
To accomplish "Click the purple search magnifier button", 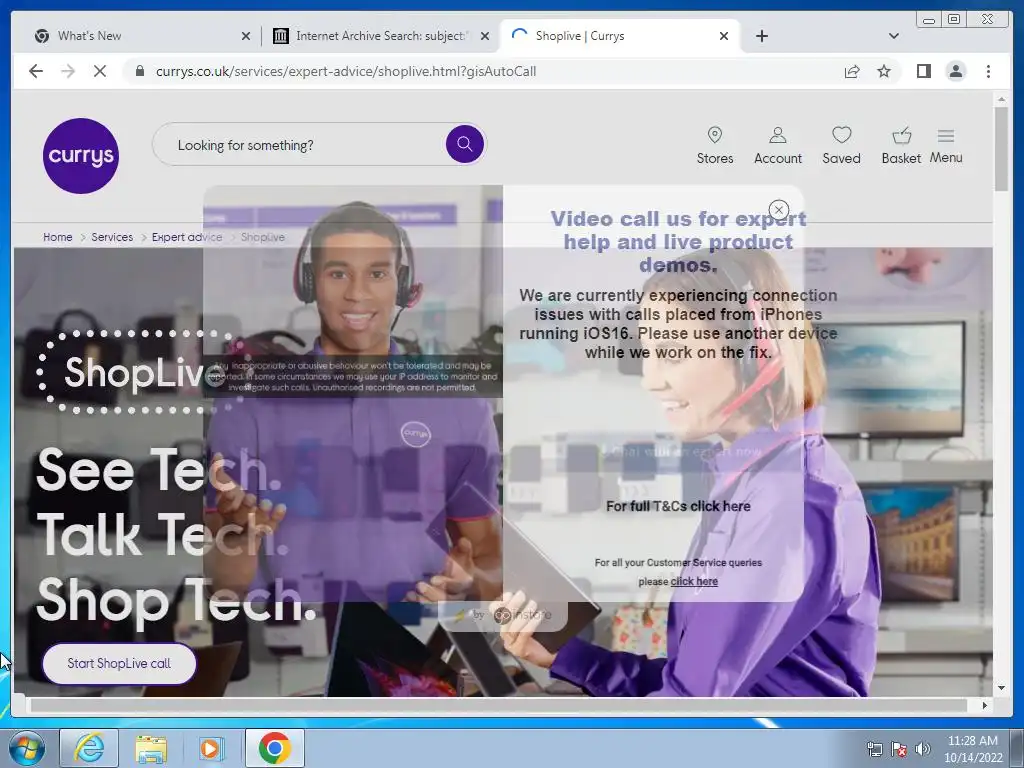I will 465,144.
